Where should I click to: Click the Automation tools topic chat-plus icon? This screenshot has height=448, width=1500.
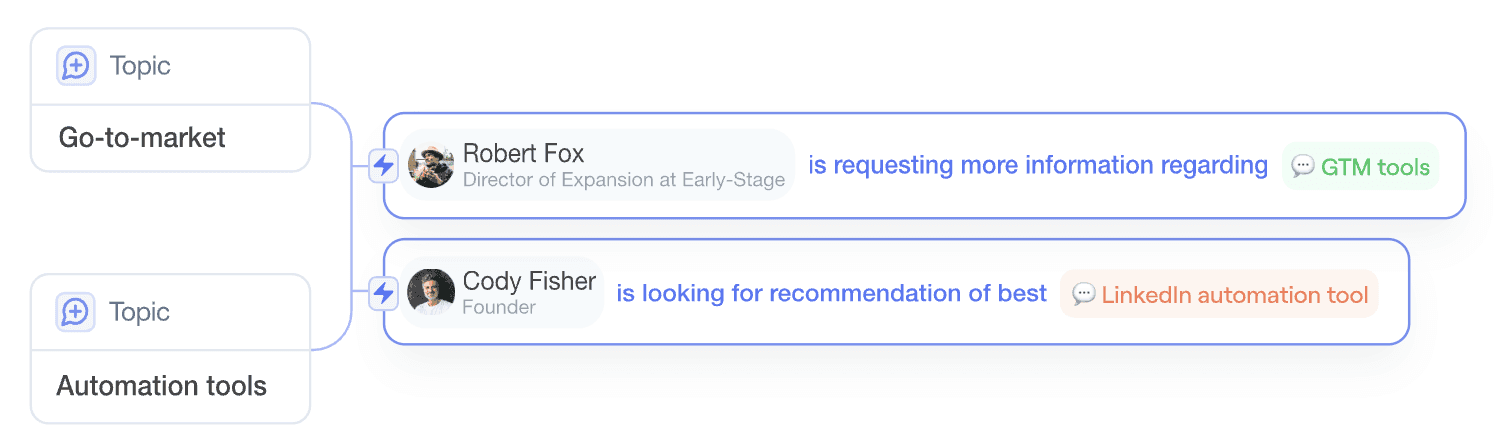click(75, 312)
